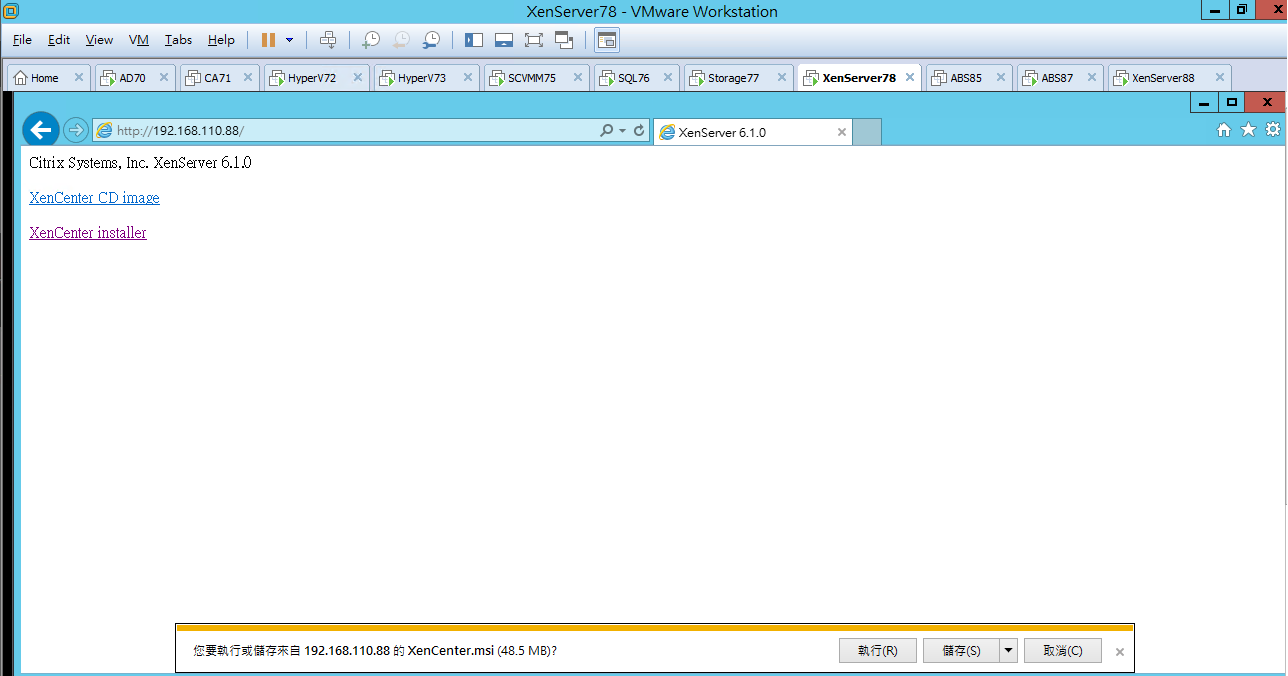Open the File menu
Screen dimensions: 1288x676
22,40
